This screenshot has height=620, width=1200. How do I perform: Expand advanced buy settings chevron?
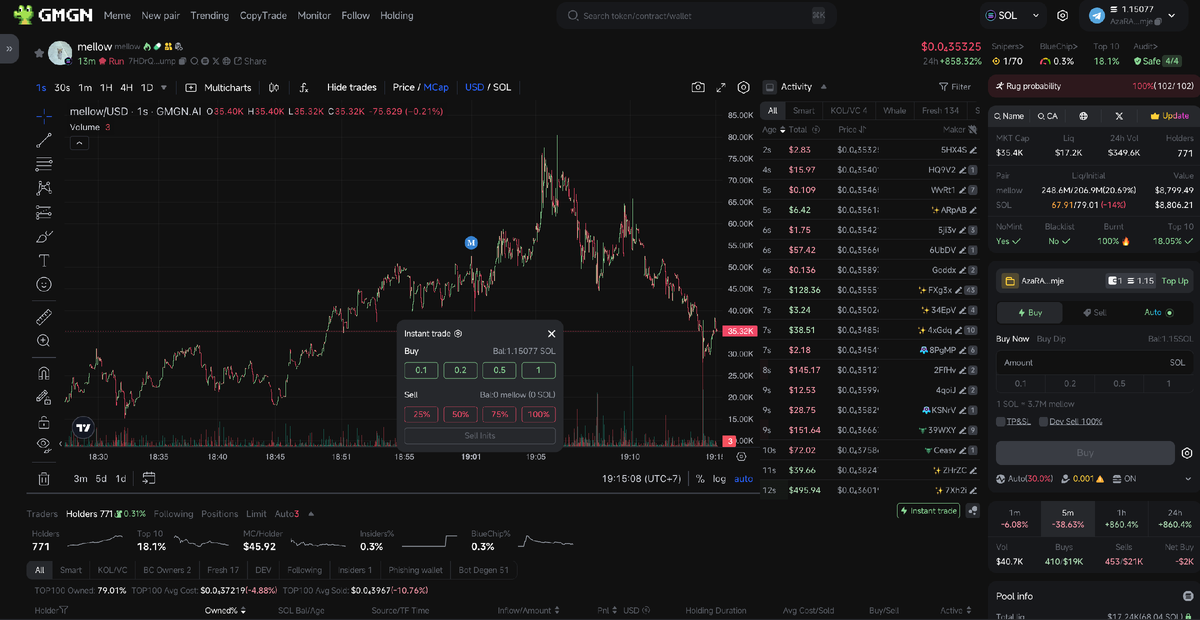click(x=1190, y=480)
